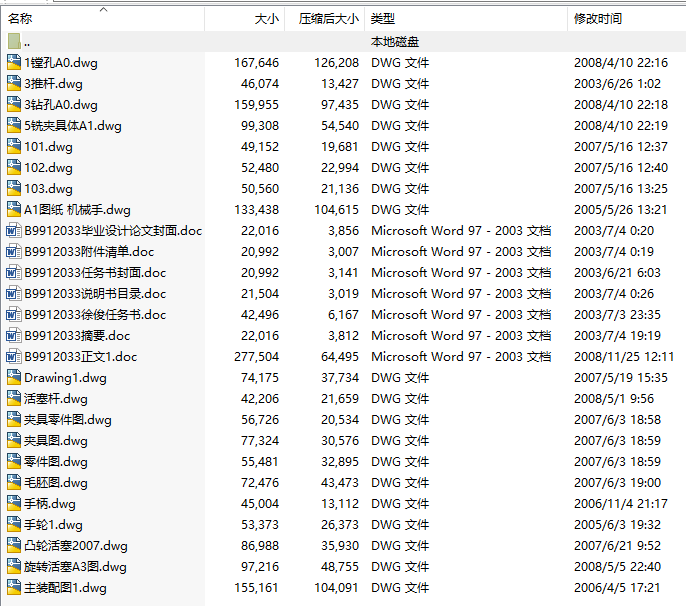Select the 夹具图.dwg file icon
Image resolution: width=686 pixels, height=606 pixels.
point(14,441)
